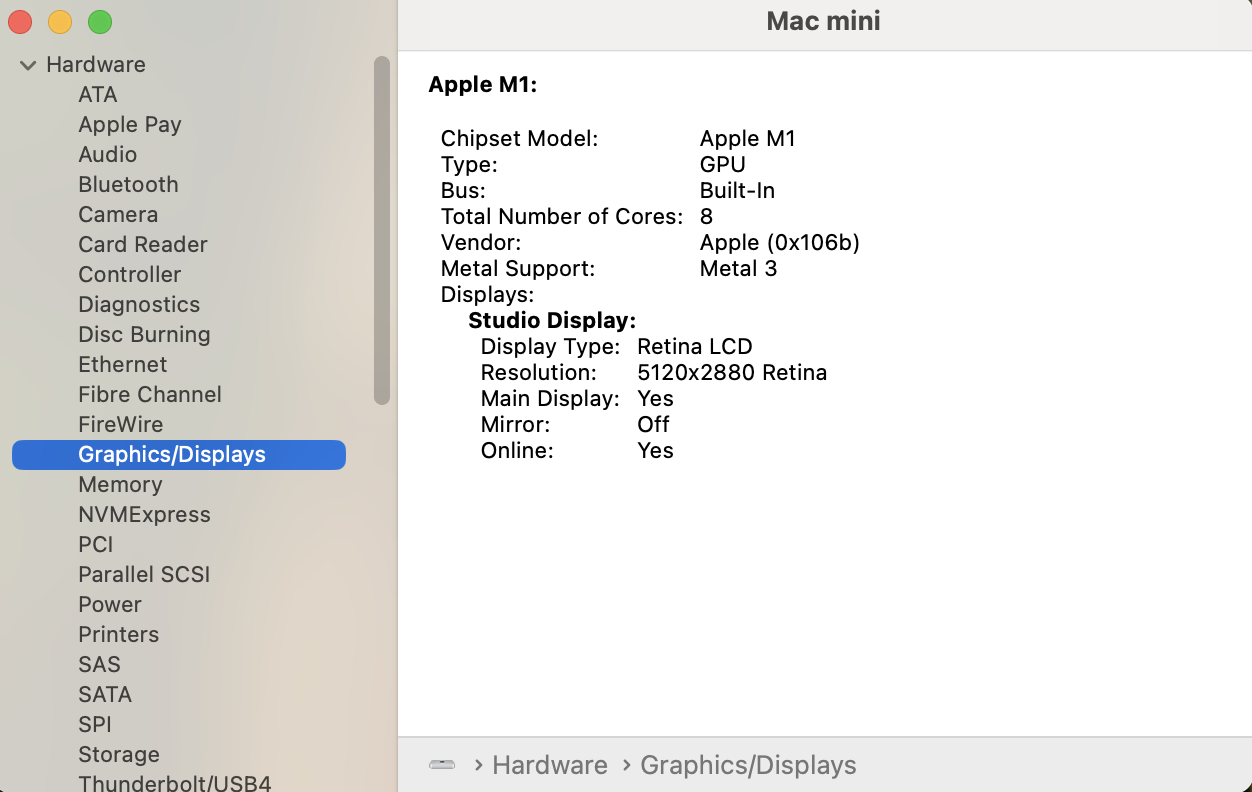
Task: Open the PCI sidebar entry
Action: tap(96, 544)
